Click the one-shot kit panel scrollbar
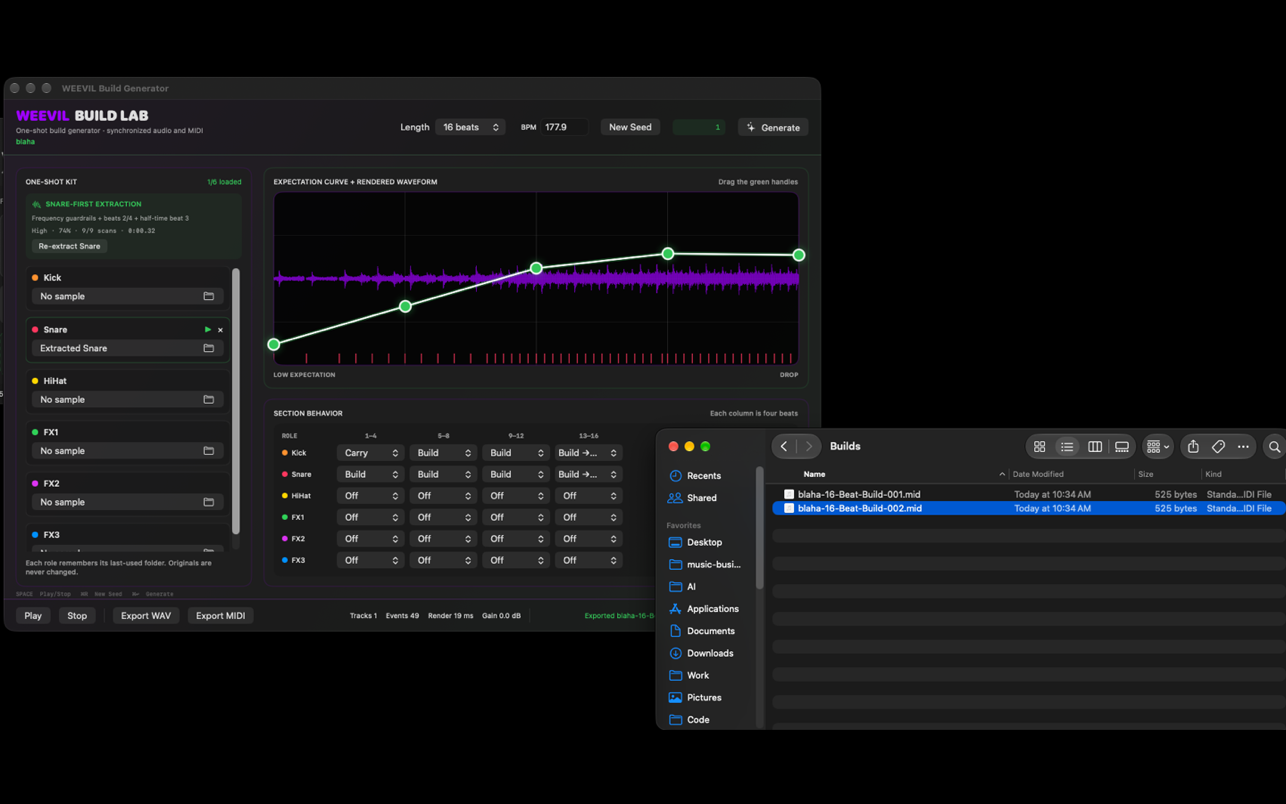 click(x=236, y=400)
